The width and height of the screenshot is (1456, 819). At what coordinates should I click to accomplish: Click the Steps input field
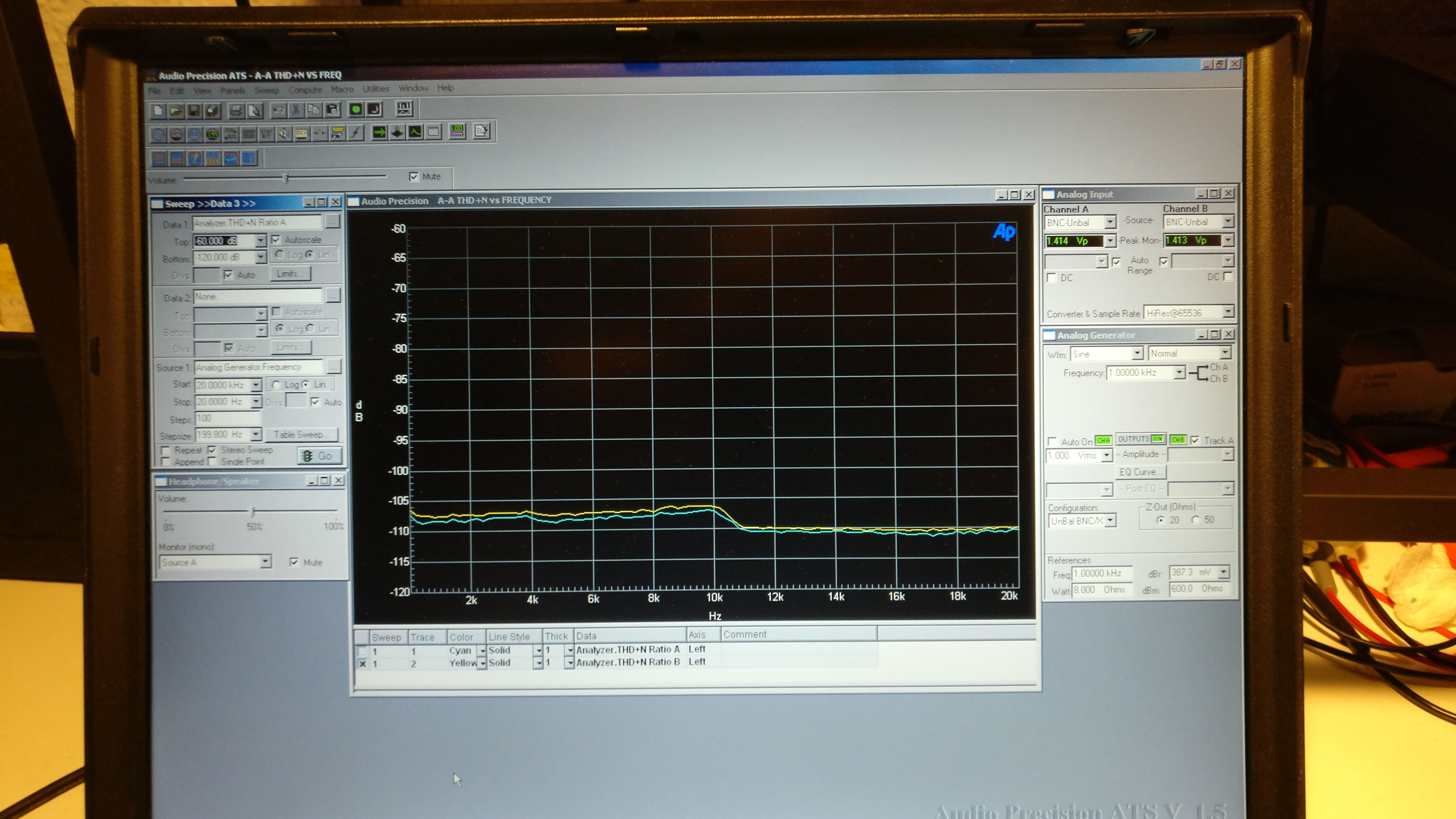[227, 419]
